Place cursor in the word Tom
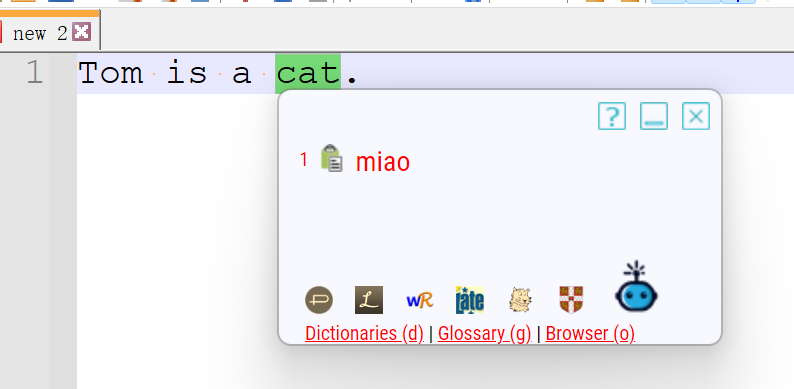The height and width of the screenshot is (389, 794). click(110, 73)
